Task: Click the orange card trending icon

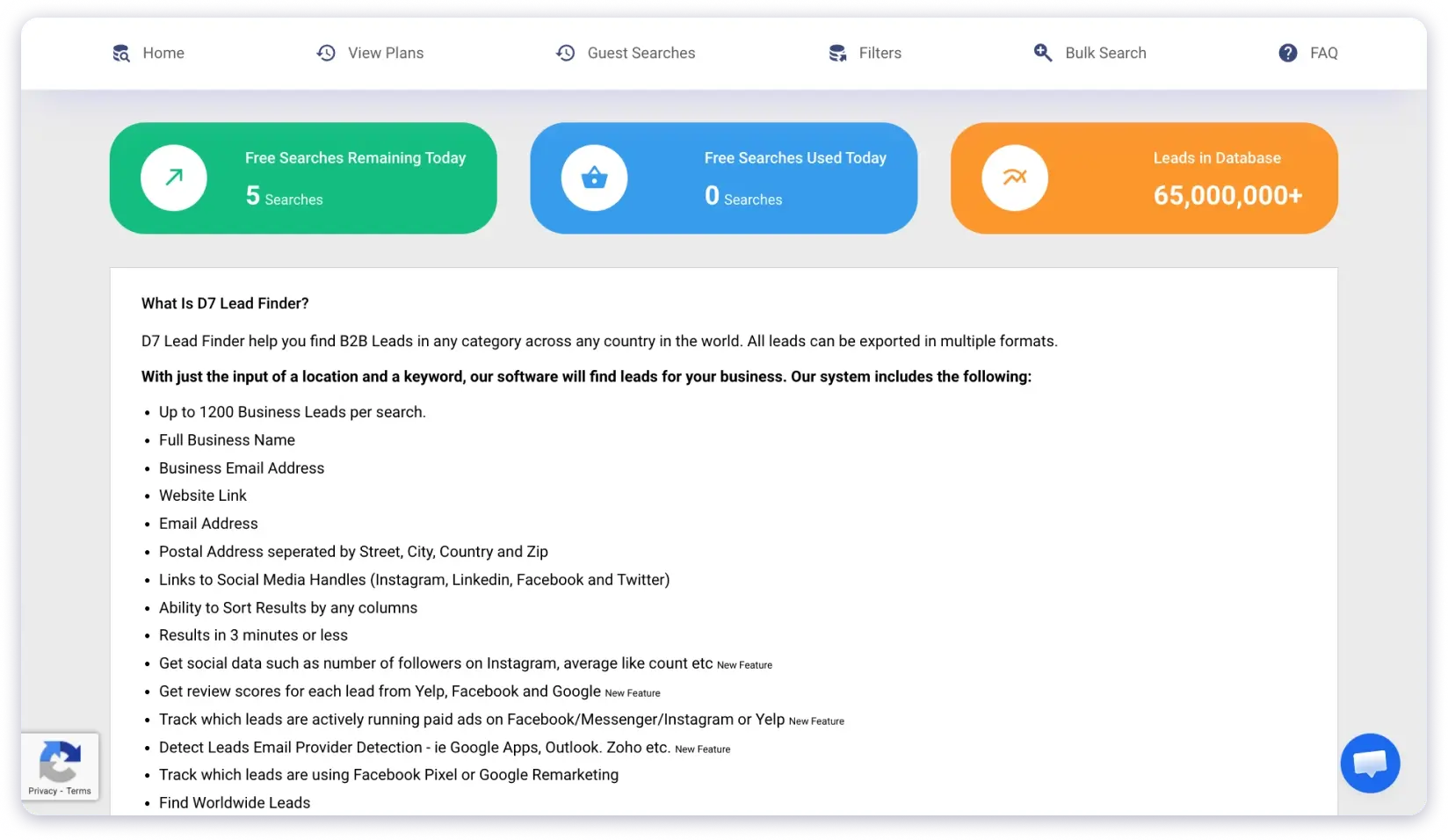Action: [1015, 177]
